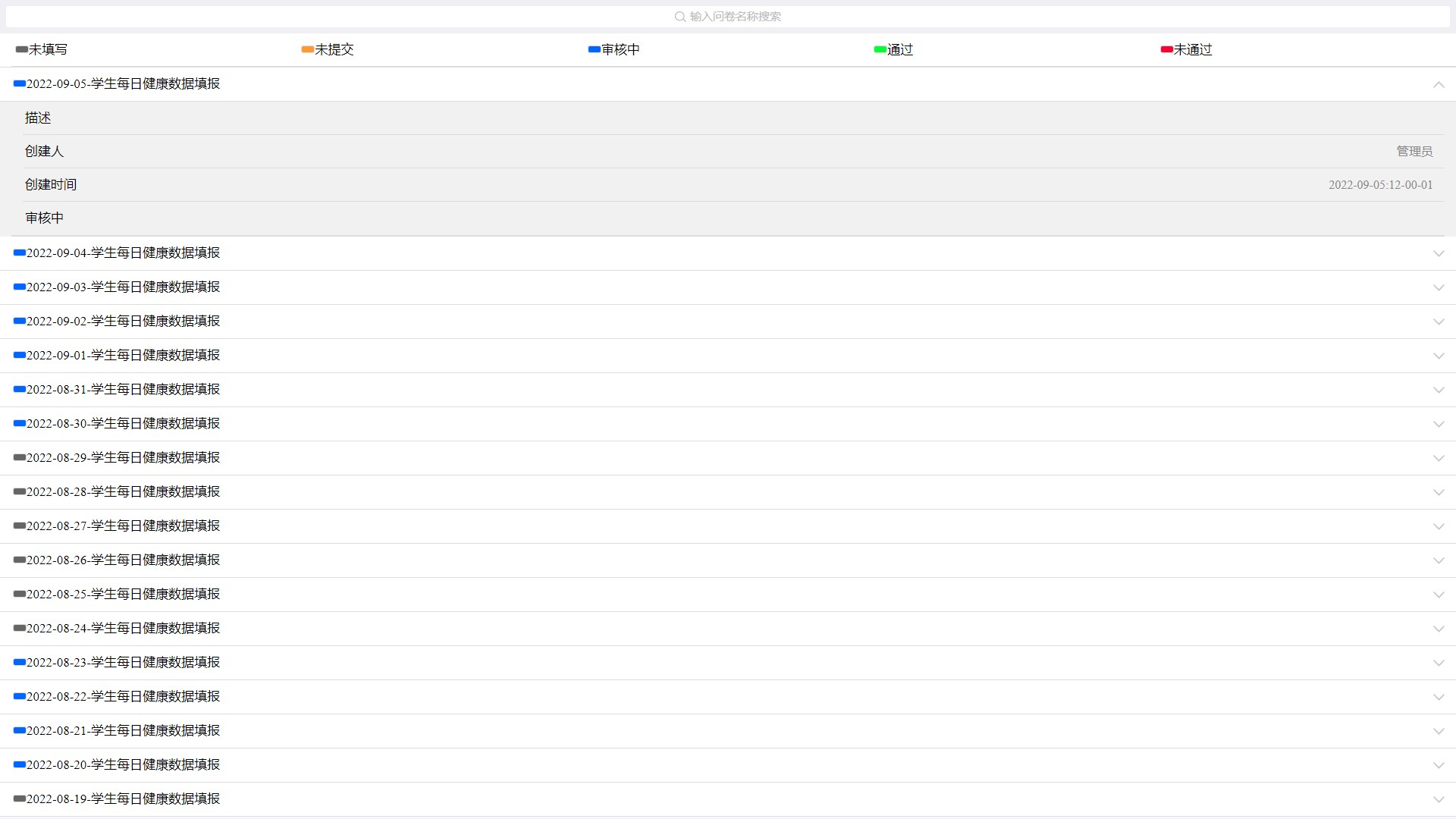Click the gray status icon for 2022-08-26
Screen dimensions: 1456x819
pyautogui.click(x=20, y=560)
